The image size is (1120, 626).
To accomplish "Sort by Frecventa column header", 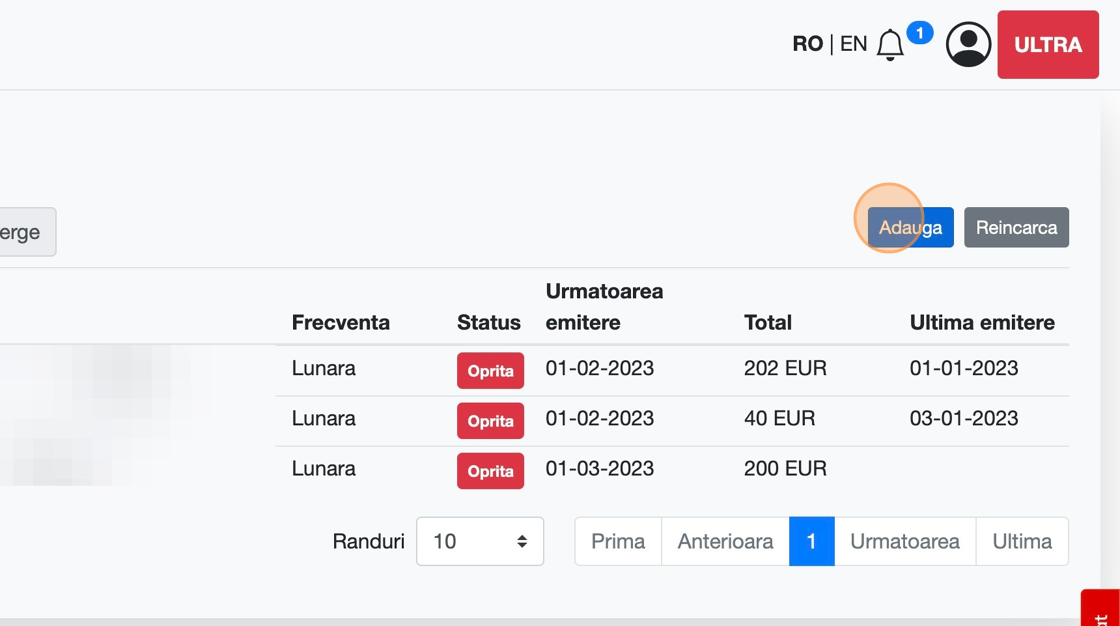I will (340, 322).
